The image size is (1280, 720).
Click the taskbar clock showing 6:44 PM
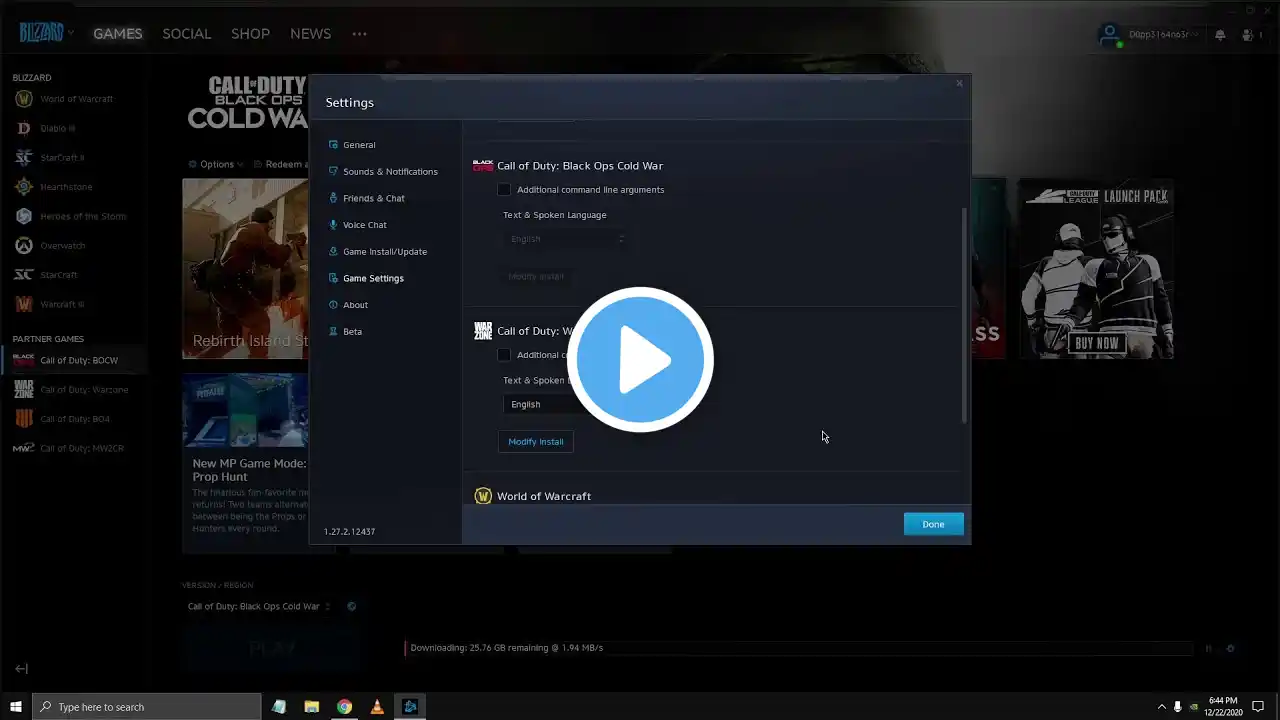(x=1222, y=707)
